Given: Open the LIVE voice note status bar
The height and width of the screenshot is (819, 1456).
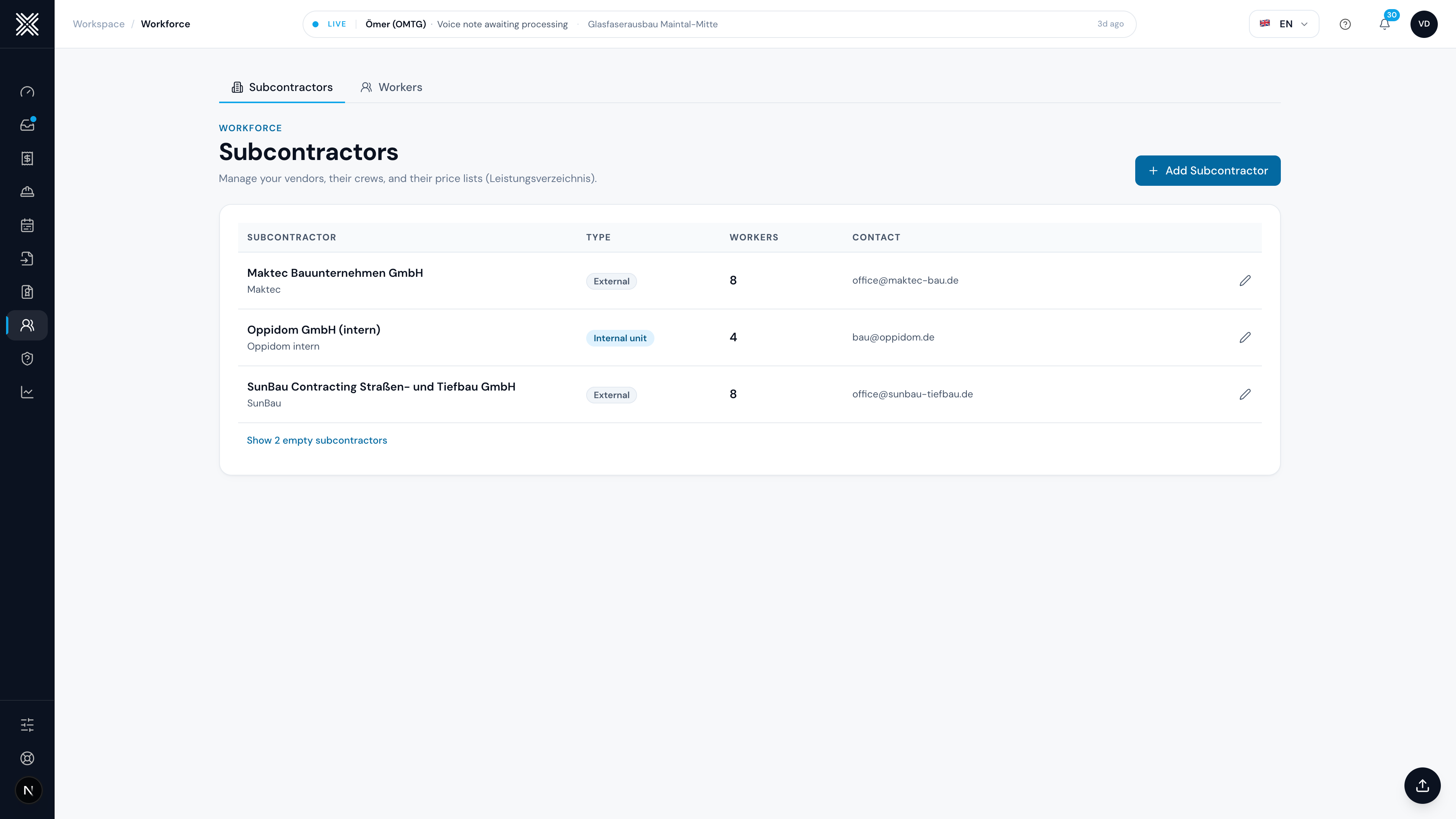Looking at the screenshot, I should [719, 24].
